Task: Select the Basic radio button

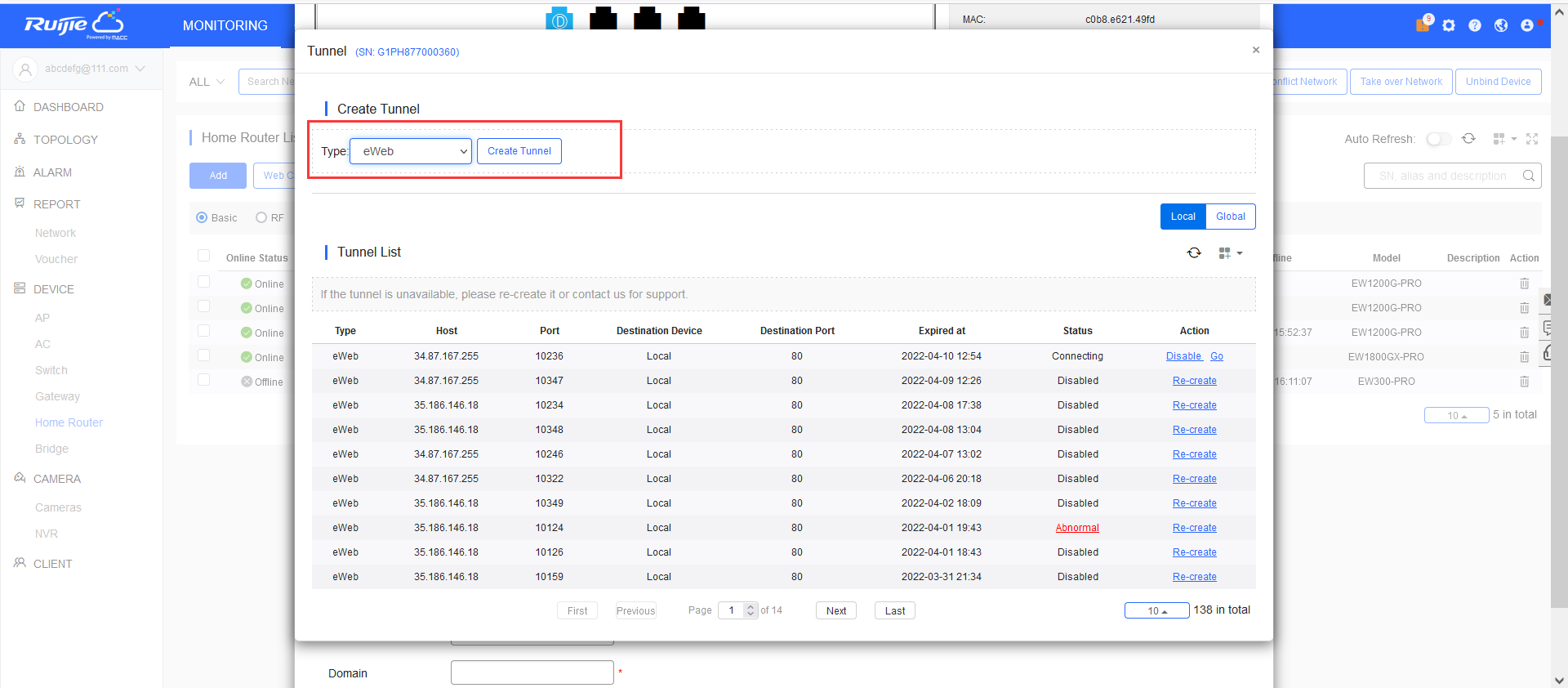Action: tap(202, 217)
